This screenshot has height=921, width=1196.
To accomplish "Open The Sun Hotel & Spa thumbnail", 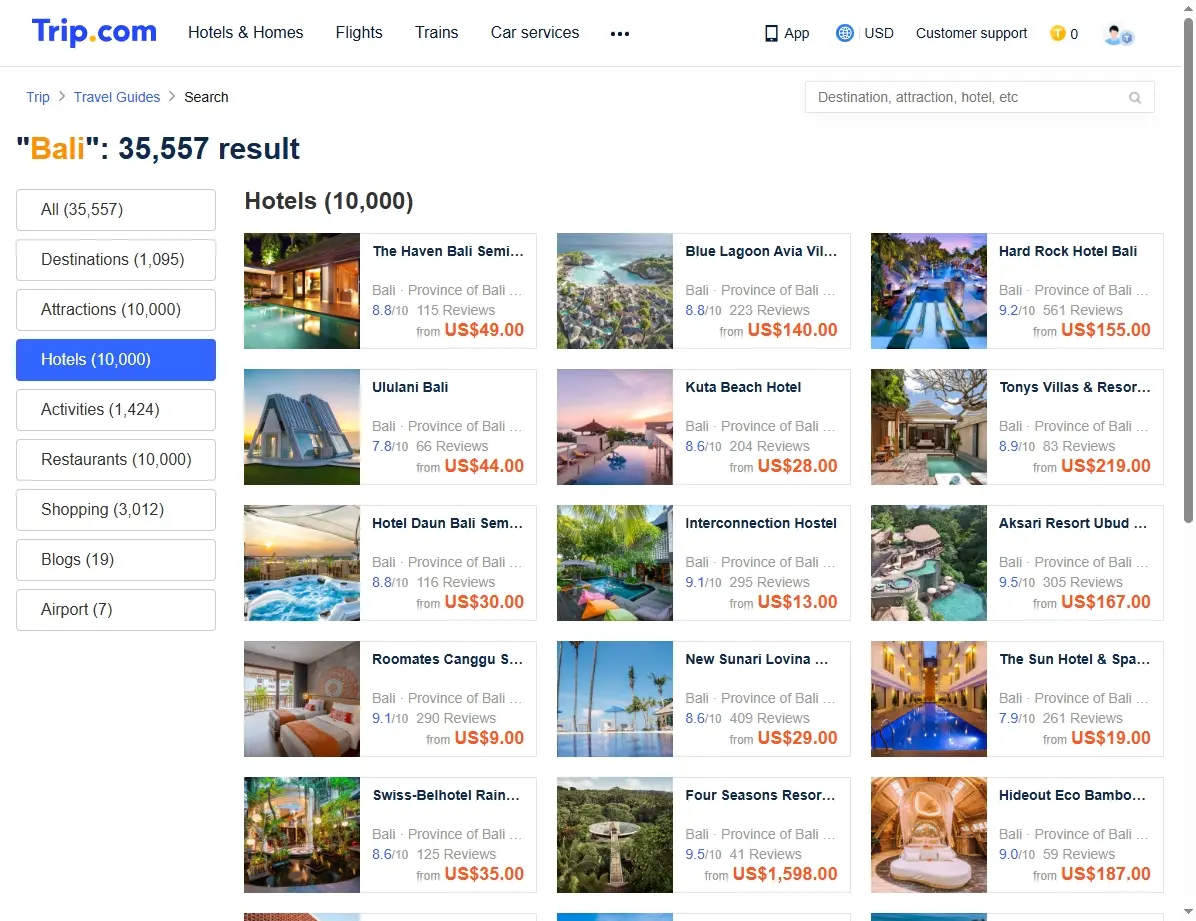I will 928,699.
